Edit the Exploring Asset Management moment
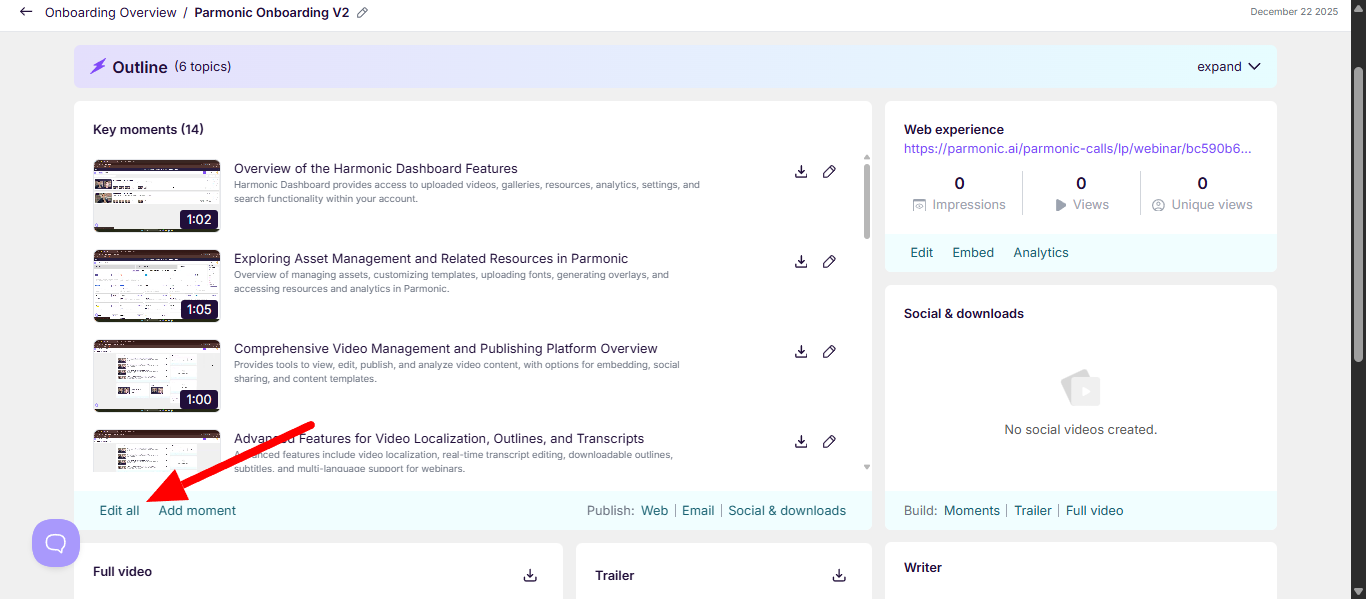Image resolution: width=1366 pixels, height=599 pixels. 829,262
